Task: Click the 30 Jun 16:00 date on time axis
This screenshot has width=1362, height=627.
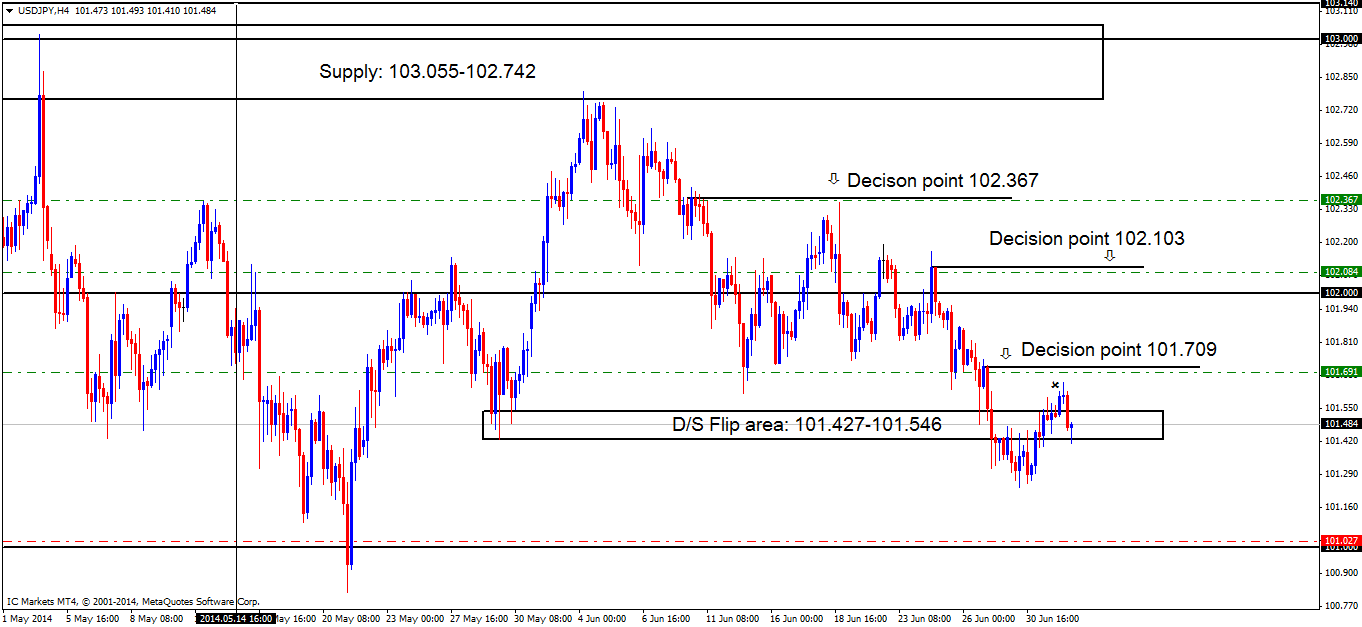Action: click(1054, 619)
